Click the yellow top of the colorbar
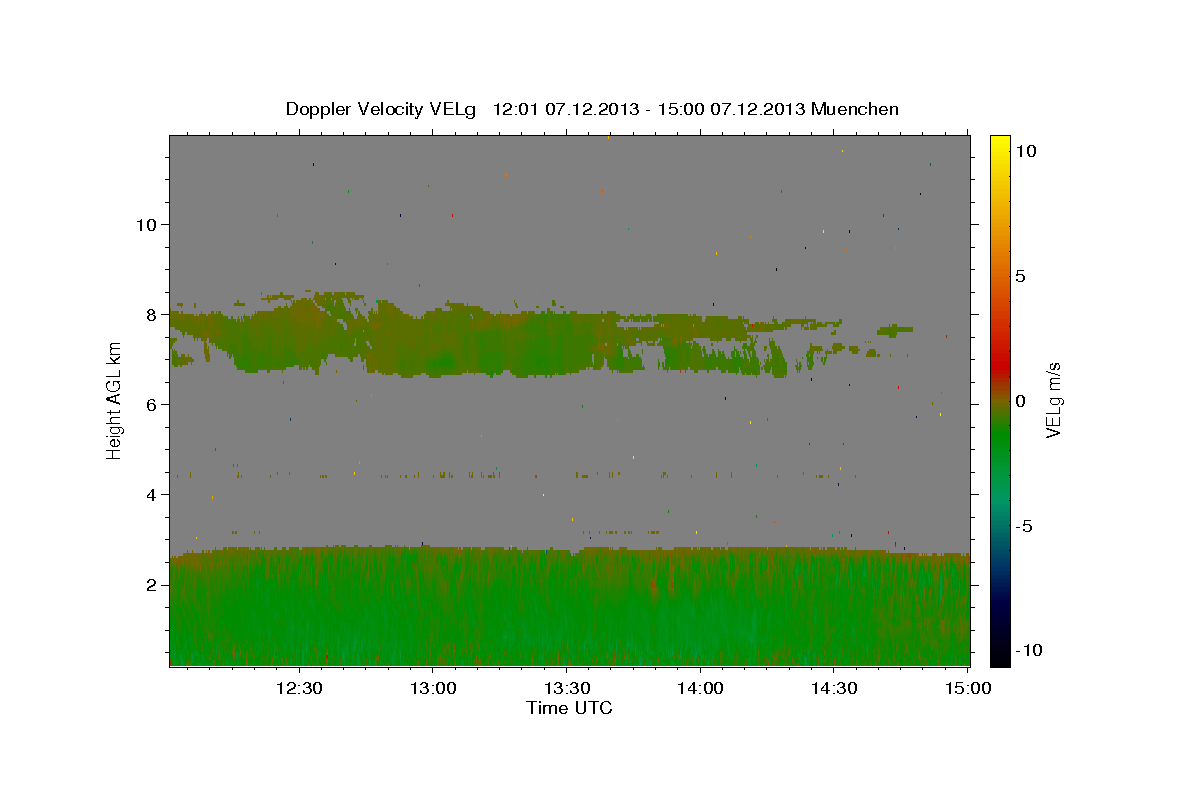Screen dimensions: 1200x800 tap(1000, 145)
